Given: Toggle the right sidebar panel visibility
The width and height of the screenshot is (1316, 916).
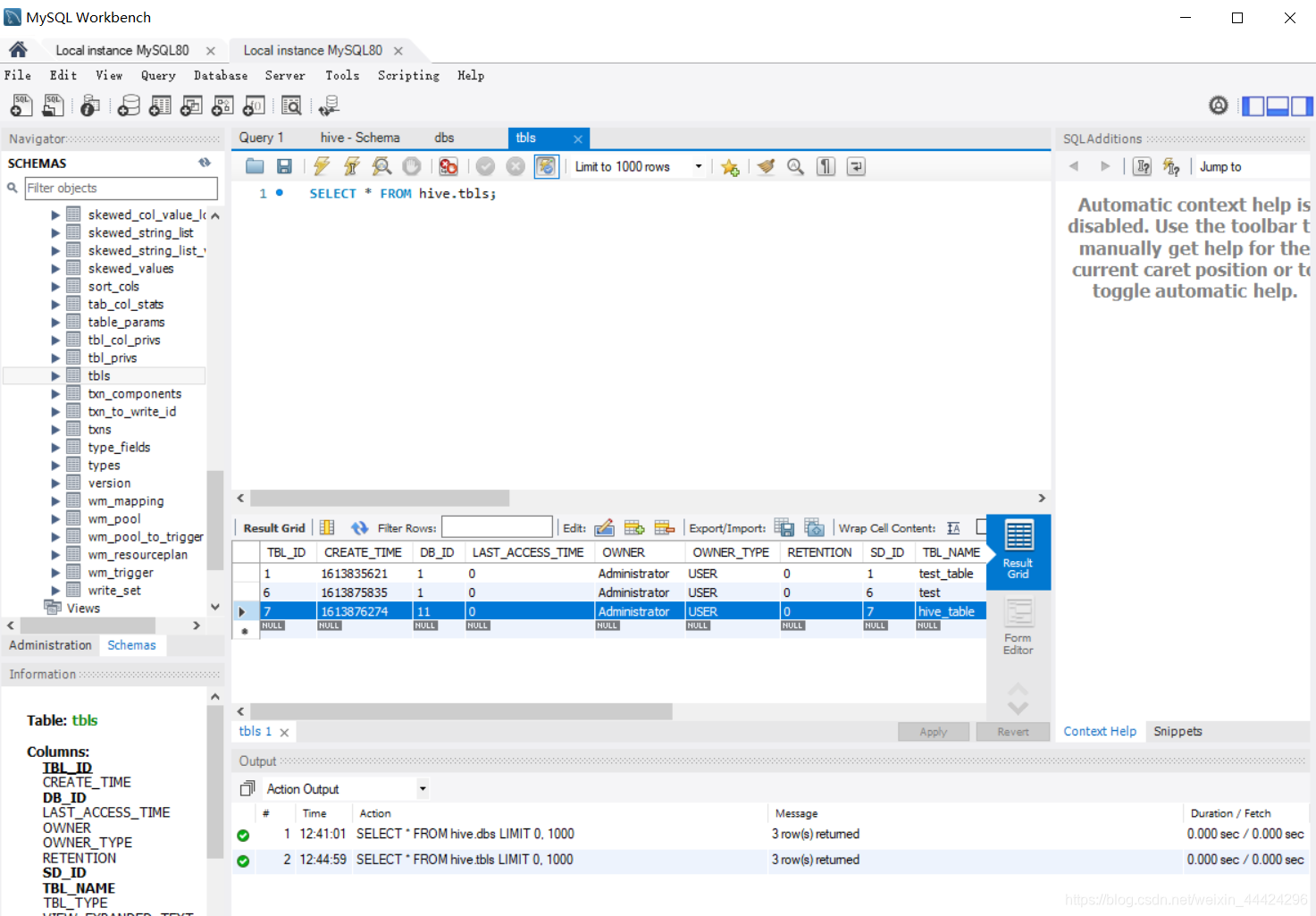Looking at the screenshot, I should [1302, 106].
